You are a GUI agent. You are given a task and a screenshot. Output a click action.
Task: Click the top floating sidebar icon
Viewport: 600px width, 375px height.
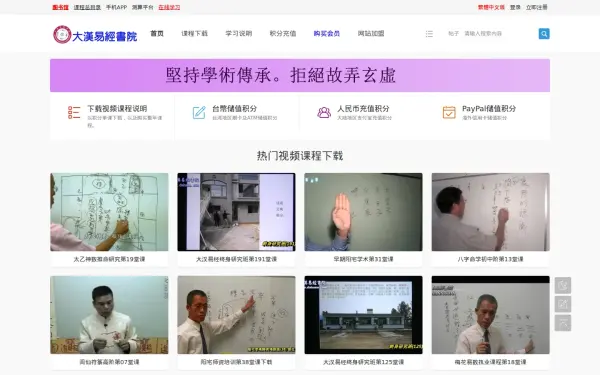coord(563,285)
